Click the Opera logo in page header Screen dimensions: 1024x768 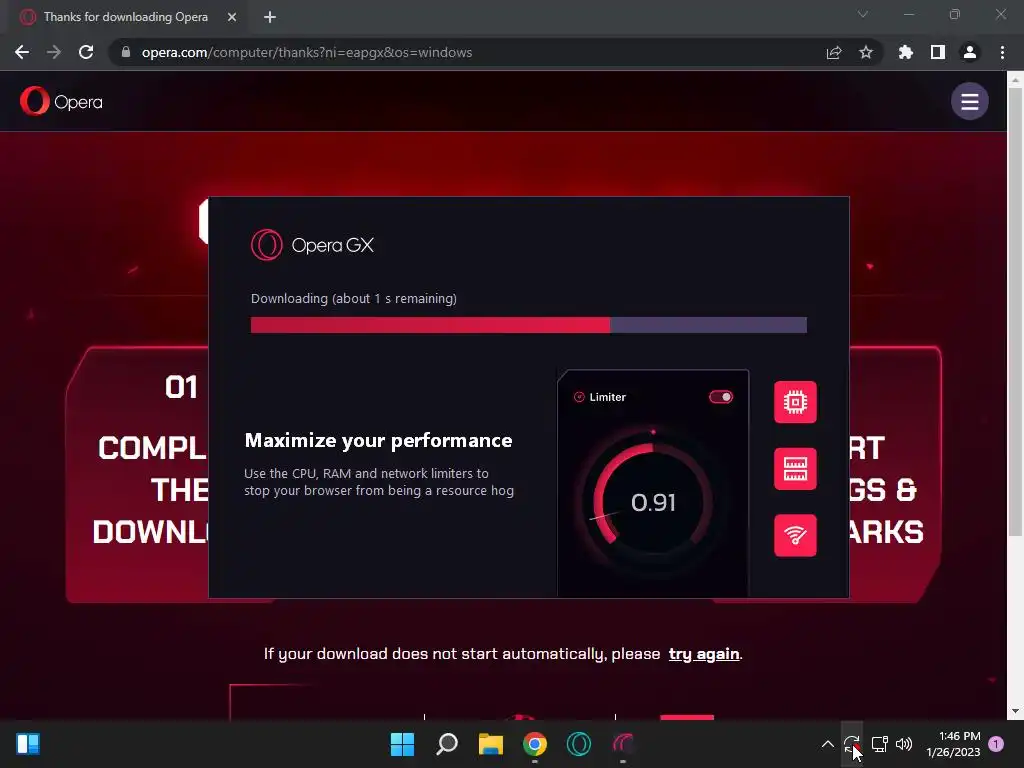pyautogui.click(x=61, y=101)
